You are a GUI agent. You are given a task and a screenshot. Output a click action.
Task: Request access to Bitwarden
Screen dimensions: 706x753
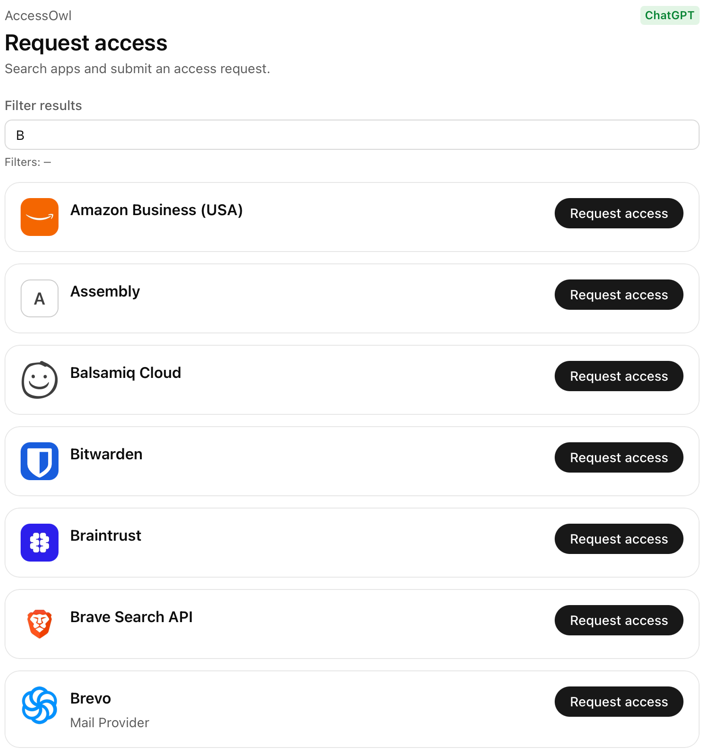click(618, 458)
